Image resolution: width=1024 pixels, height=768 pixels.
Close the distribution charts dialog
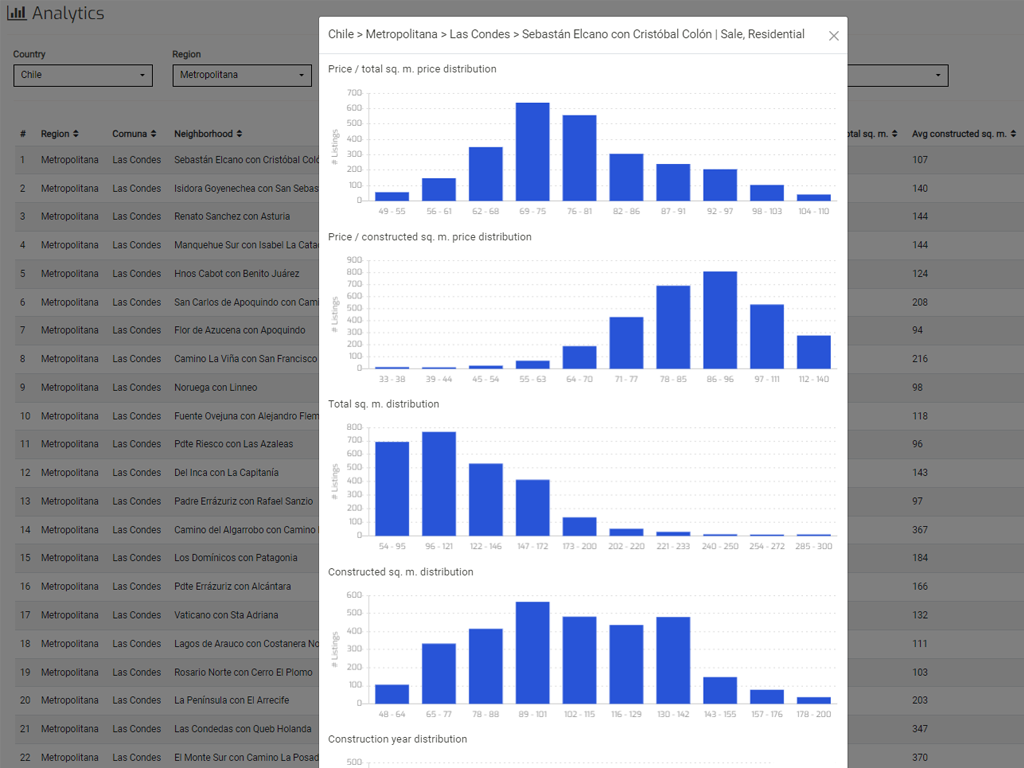833,36
